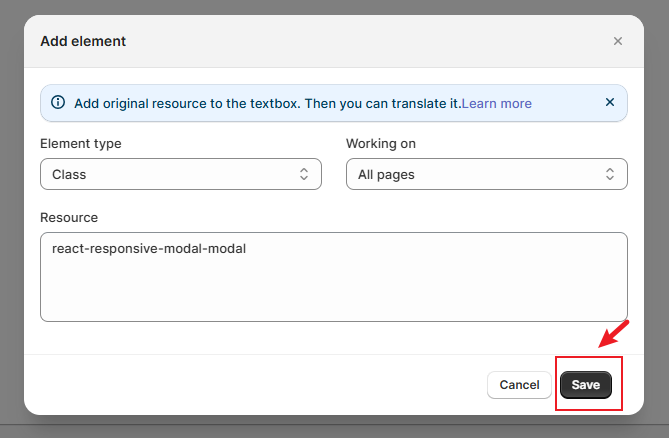
Task: Click the Working on field label
Action: click(381, 144)
